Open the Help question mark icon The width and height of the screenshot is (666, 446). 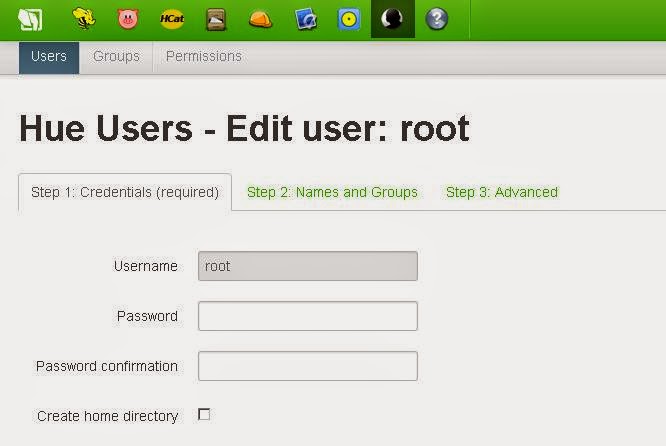(437, 19)
